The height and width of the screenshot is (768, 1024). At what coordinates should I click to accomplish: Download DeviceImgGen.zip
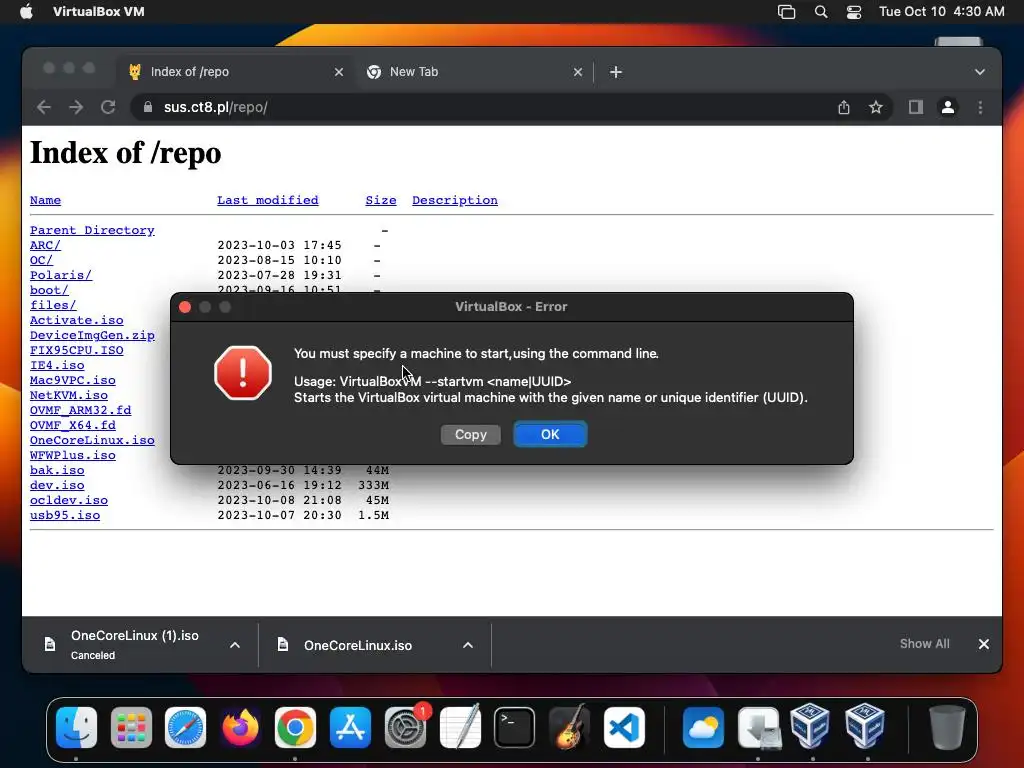(x=92, y=335)
